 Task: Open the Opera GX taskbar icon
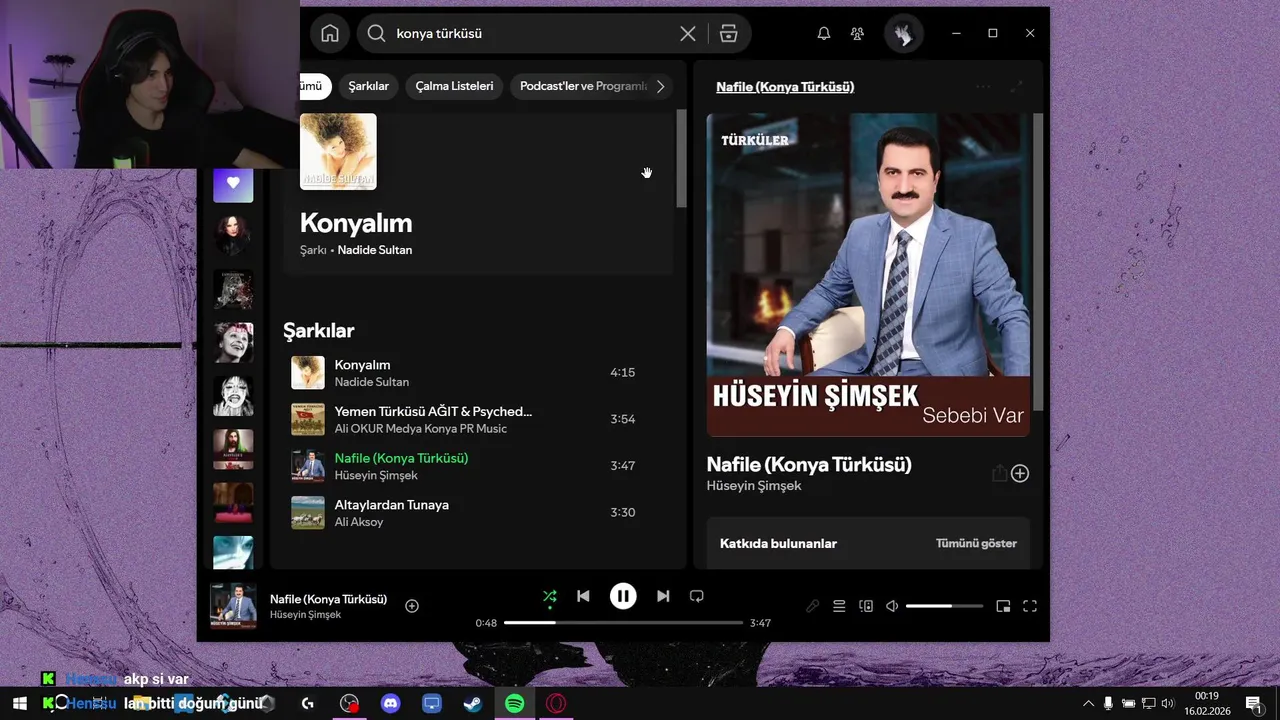coord(555,704)
